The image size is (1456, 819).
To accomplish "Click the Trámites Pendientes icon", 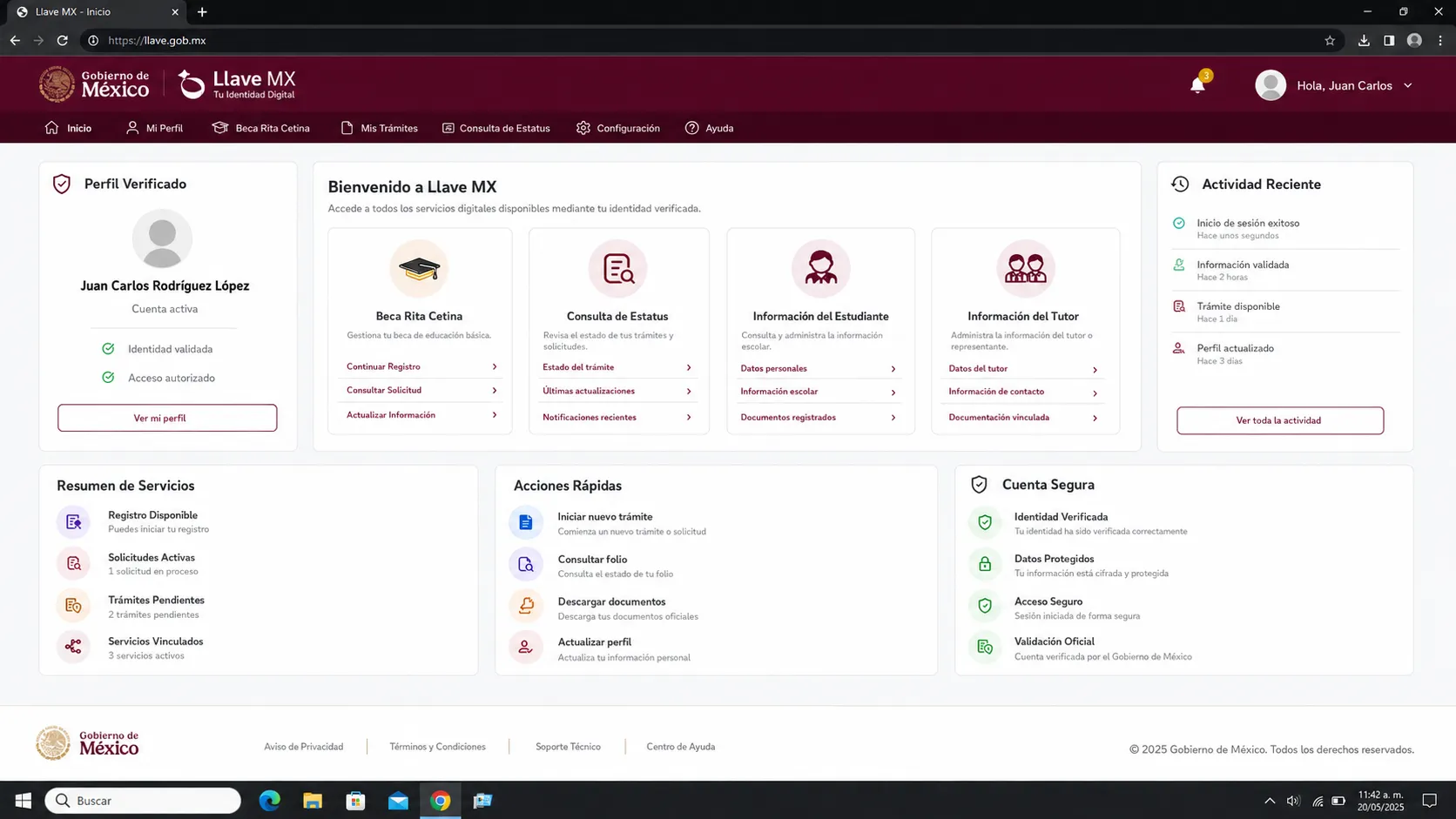I will pos(73,606).
